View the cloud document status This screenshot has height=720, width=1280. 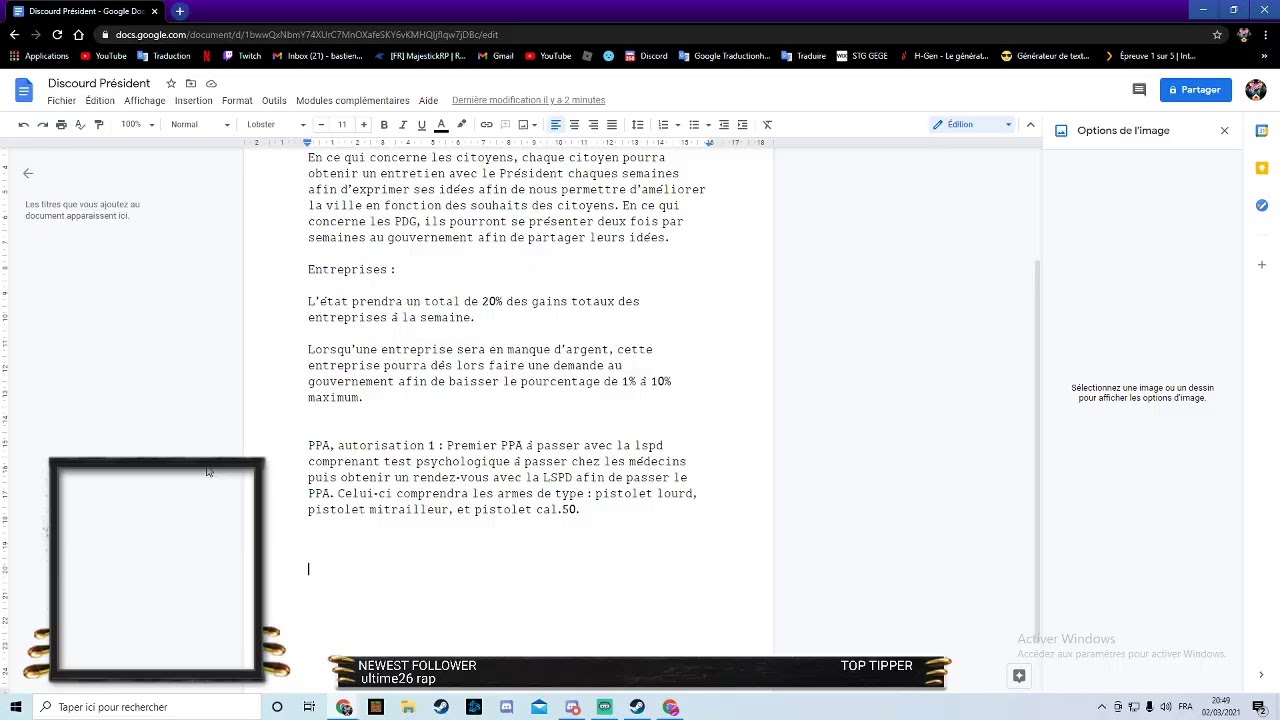pos(211,84)
